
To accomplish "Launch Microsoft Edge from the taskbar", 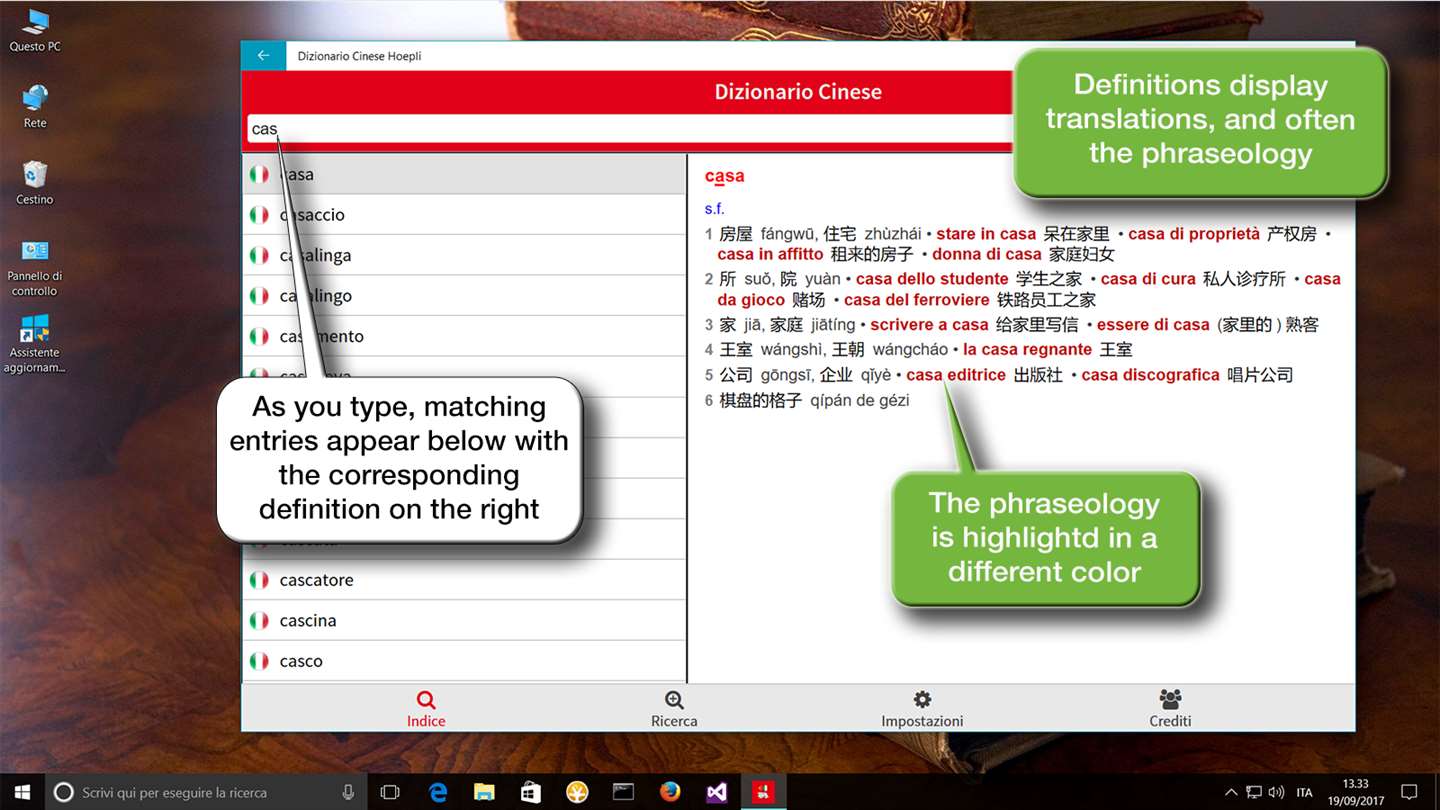I will (x=438, y=792).
